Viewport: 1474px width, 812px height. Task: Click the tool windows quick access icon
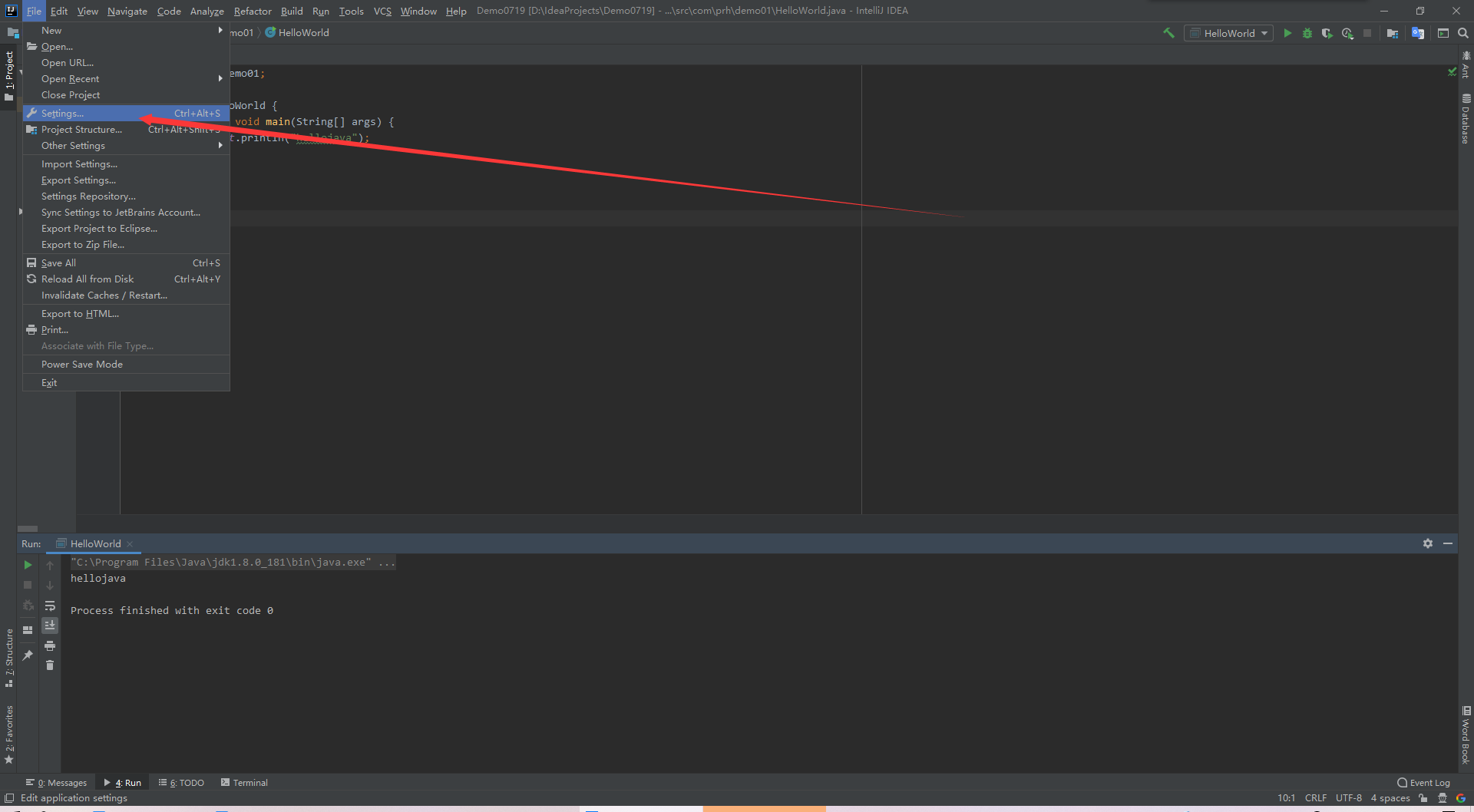click(x=9, y=798)
